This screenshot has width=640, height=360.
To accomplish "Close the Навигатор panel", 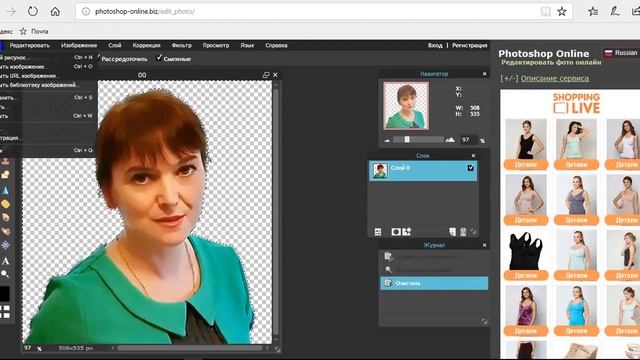I will (x=484, y=74).
